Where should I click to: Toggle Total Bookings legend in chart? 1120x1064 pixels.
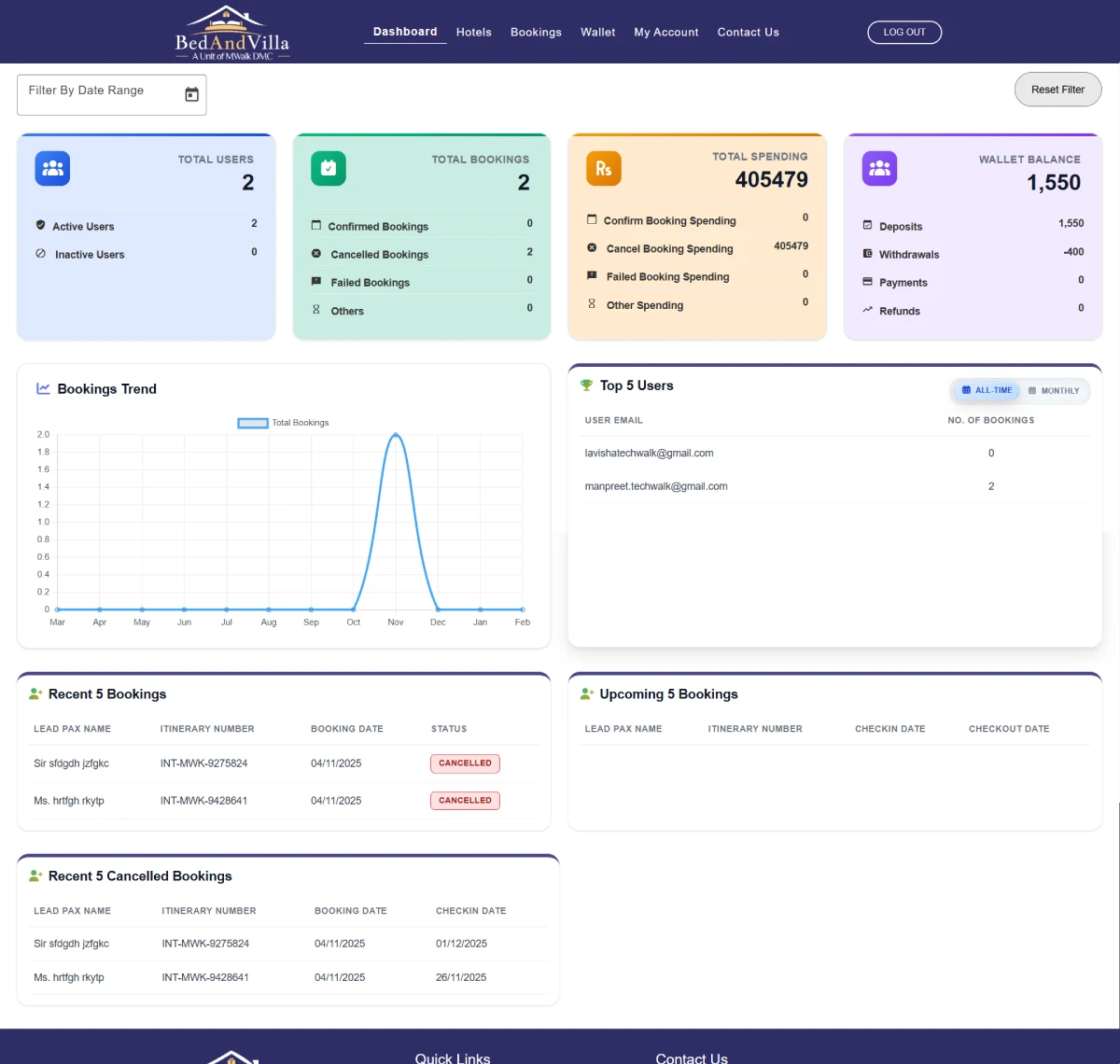point(284,423)
